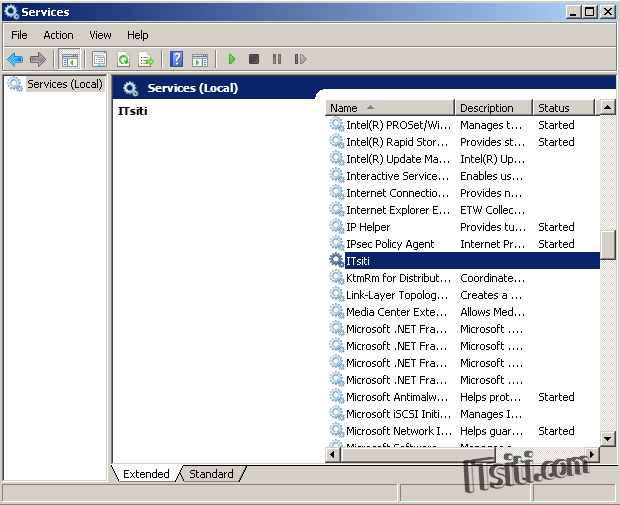Click the gear icon beside Internet Explorer E...
Viewport: 620px width, 505px height.
(x=336, y=209)
